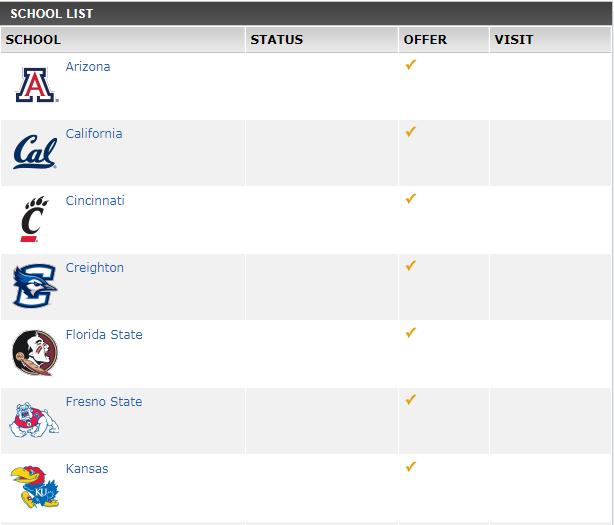This screenshot has width=614, height=525.
Task: Sort by the SCHOOL column header
Action: point(33,40)
